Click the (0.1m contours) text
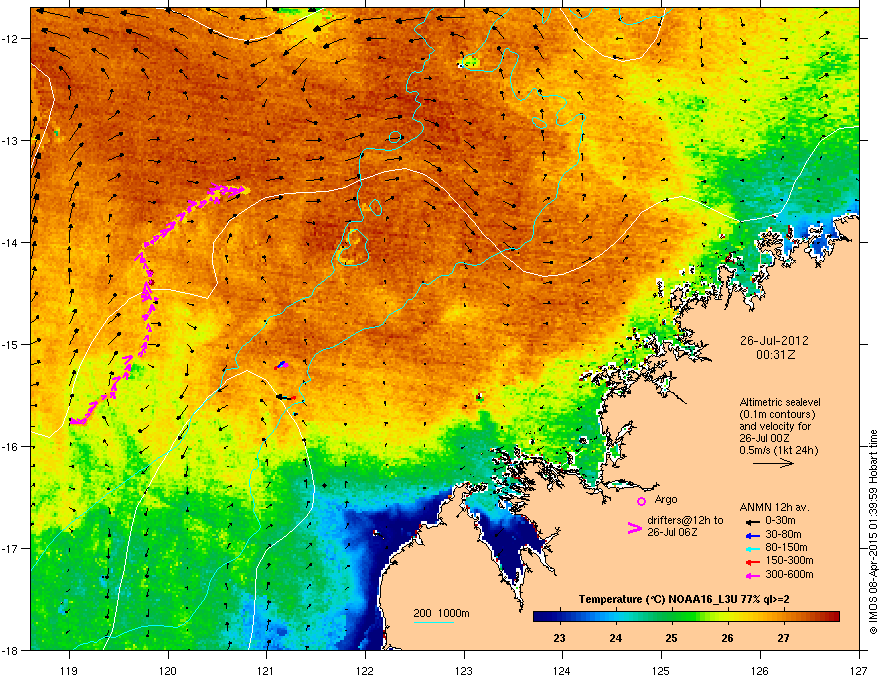Screen dimensions: 880x680 click(x=777, y=415)
